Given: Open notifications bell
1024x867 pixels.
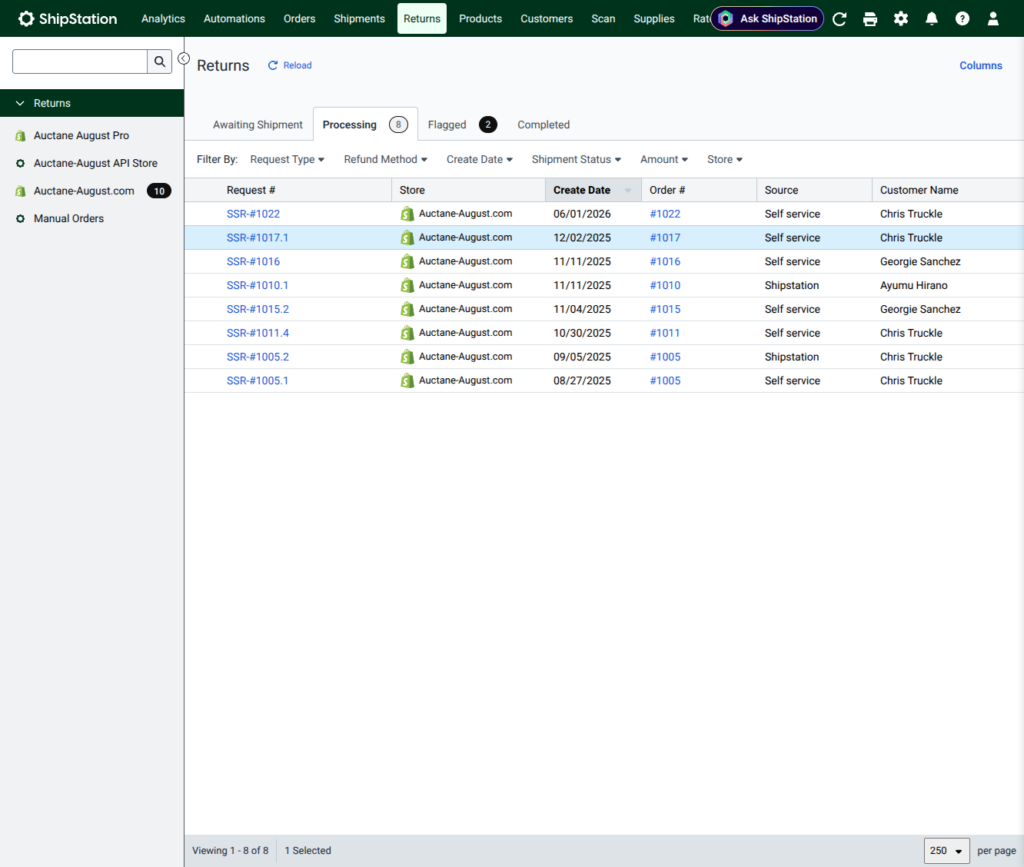Looking at the screenshot, I should (931, 18).
